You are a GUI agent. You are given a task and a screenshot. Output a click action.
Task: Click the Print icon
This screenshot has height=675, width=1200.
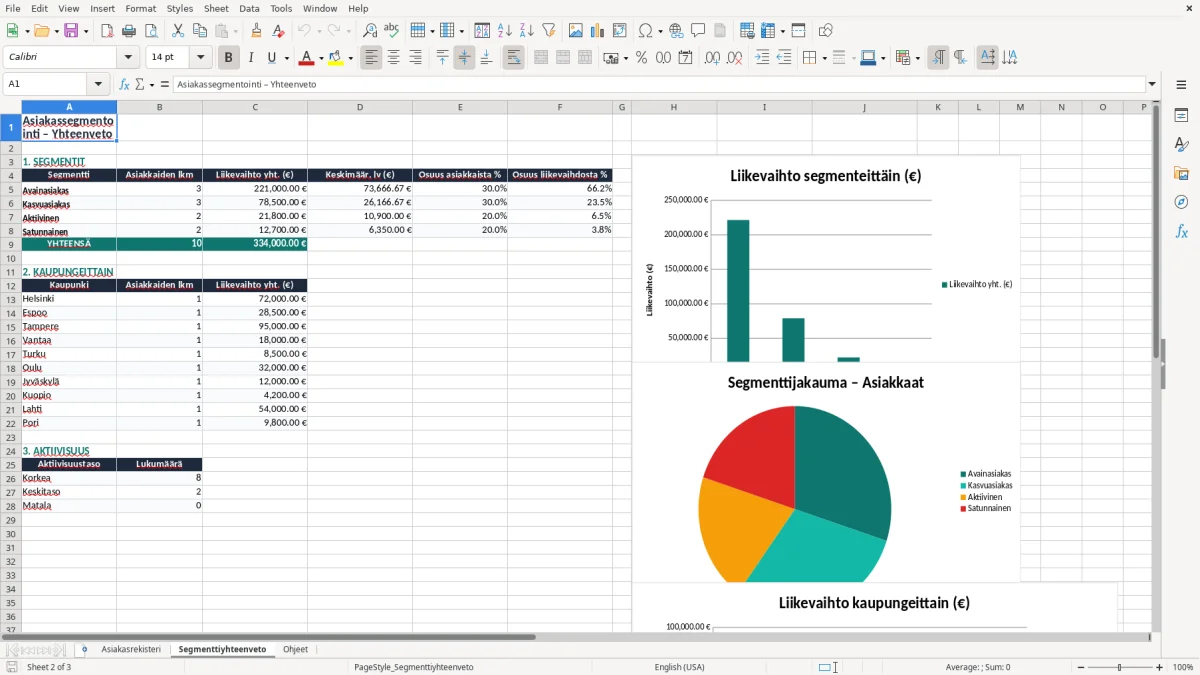point(127,31)
